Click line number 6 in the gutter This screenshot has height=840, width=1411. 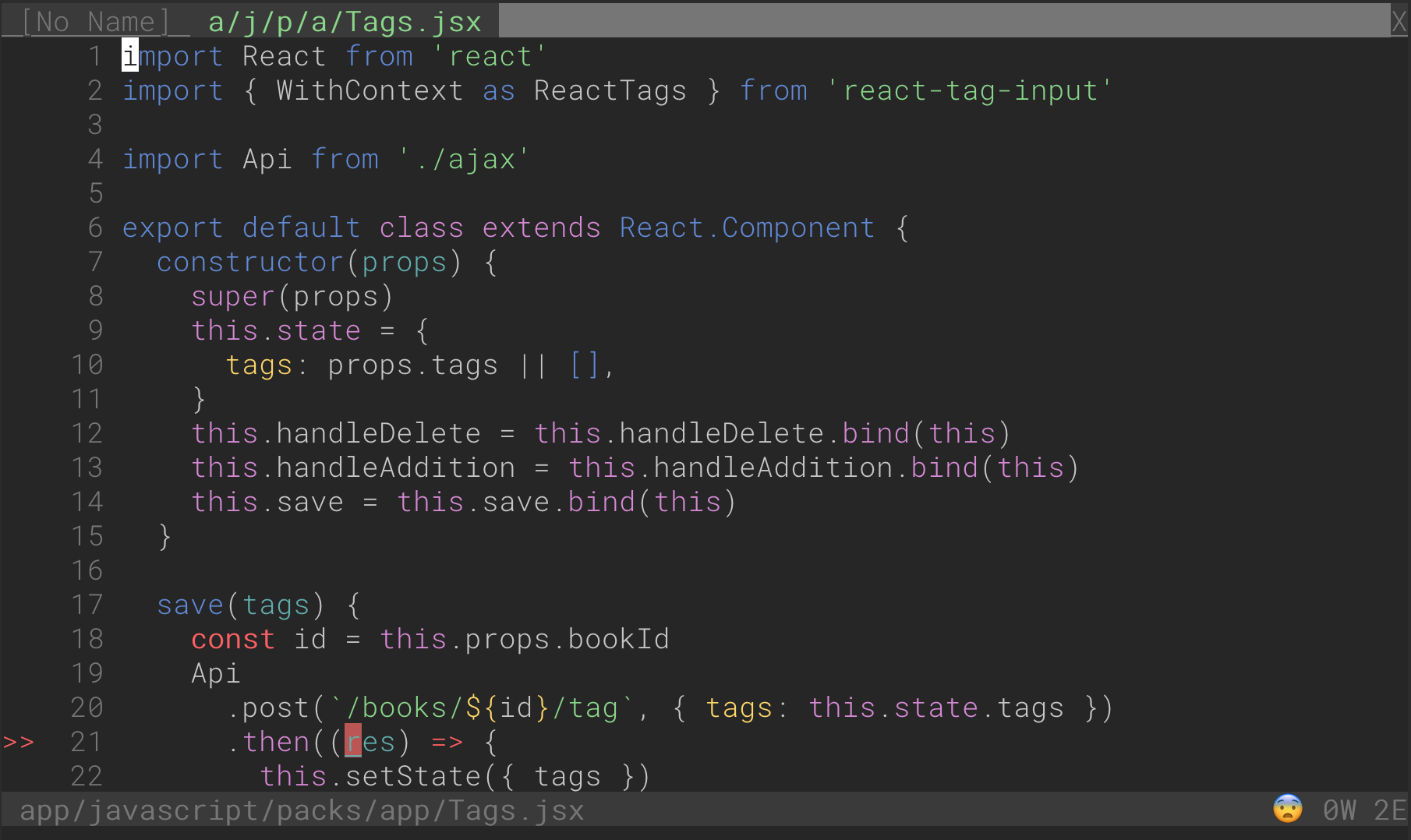[95, 228]
